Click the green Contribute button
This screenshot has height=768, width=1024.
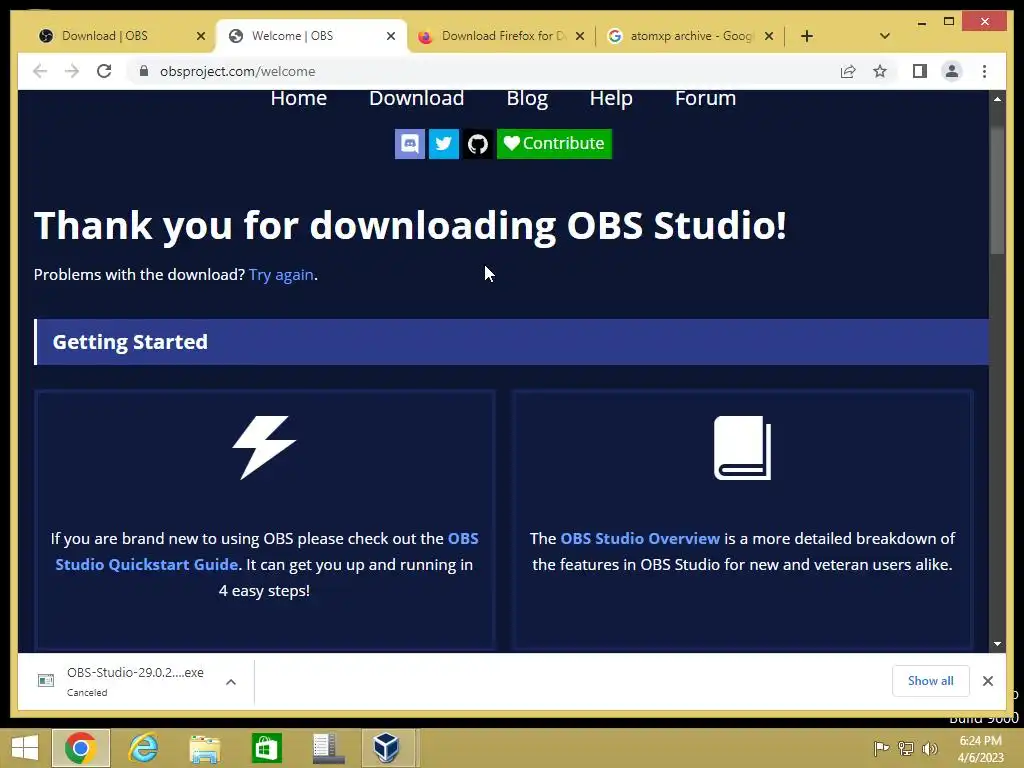click(x=554, y=144)
